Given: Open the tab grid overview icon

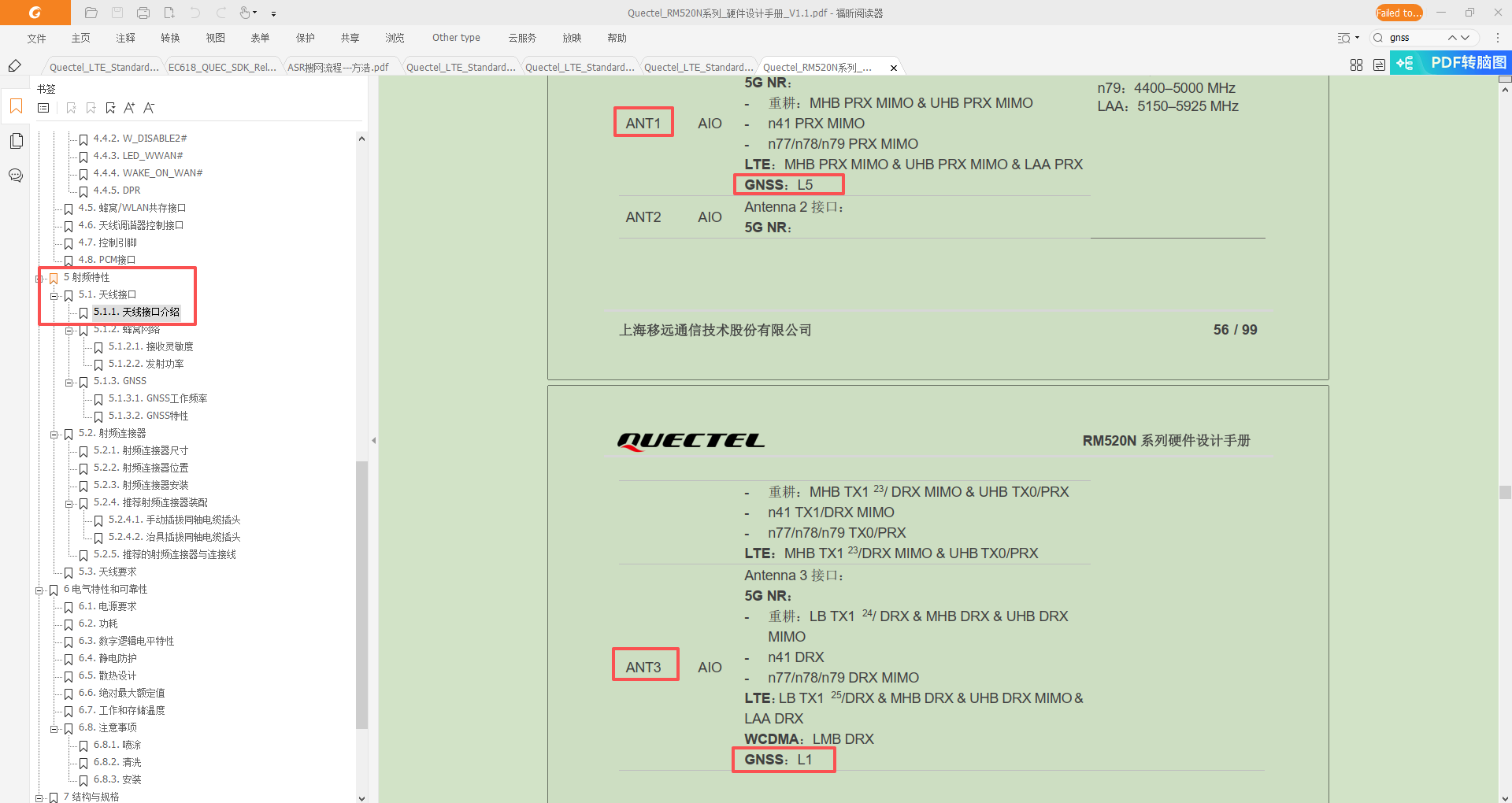Looking at the screenshot, I should (1356, 65).
